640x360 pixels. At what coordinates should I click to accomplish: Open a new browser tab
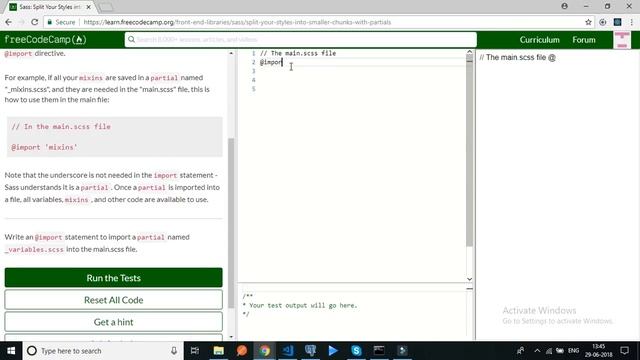106,7
